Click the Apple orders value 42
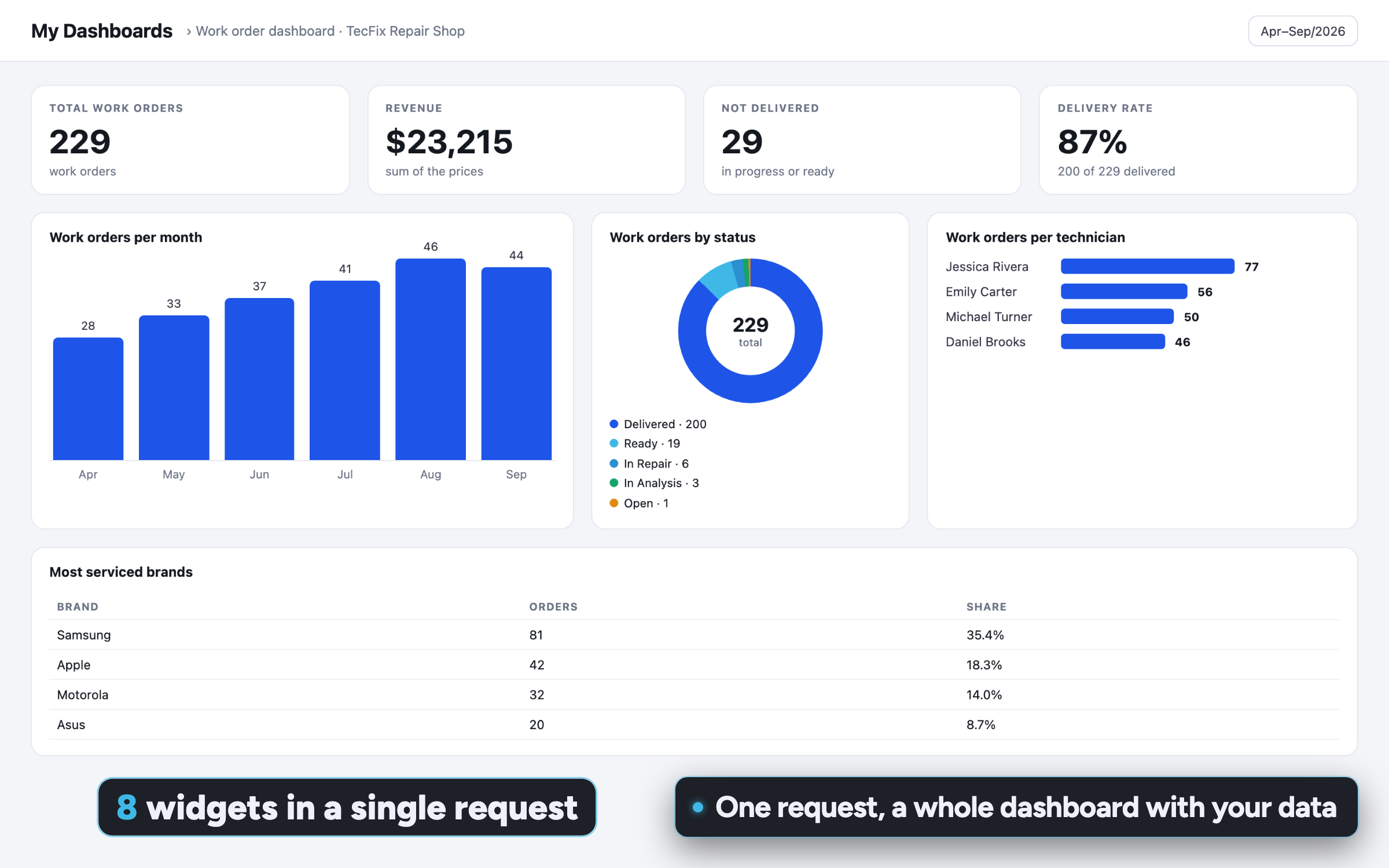 (537, 665)
